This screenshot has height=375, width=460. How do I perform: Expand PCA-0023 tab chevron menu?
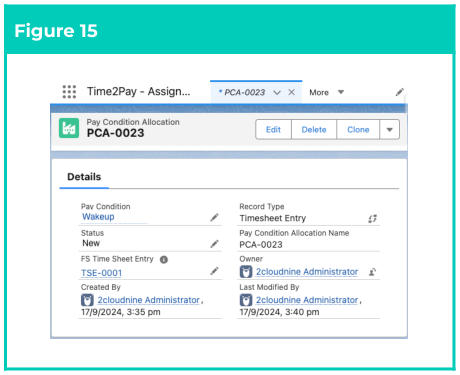(x=277, y=93)
